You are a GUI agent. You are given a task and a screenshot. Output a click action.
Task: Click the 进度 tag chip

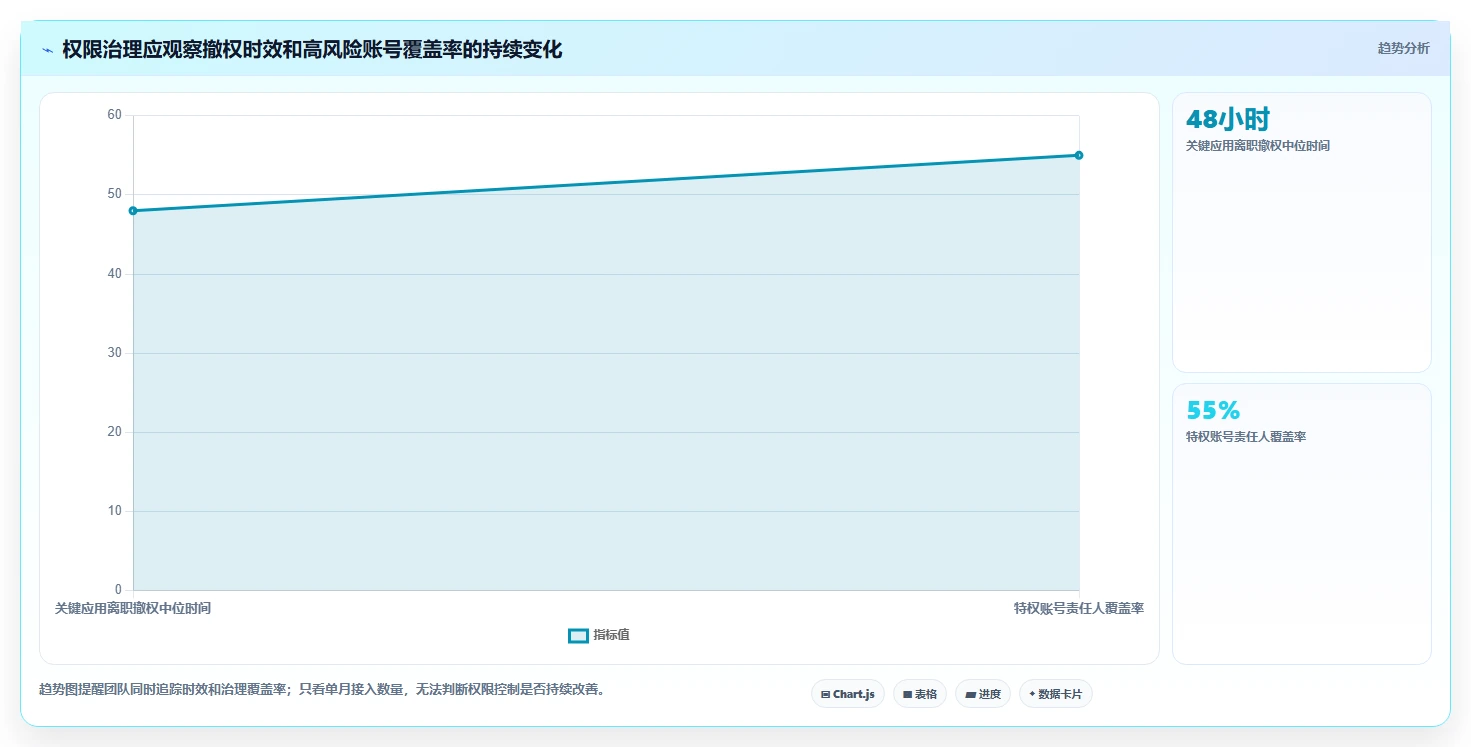pyautogui.click(x=983, y=694)
